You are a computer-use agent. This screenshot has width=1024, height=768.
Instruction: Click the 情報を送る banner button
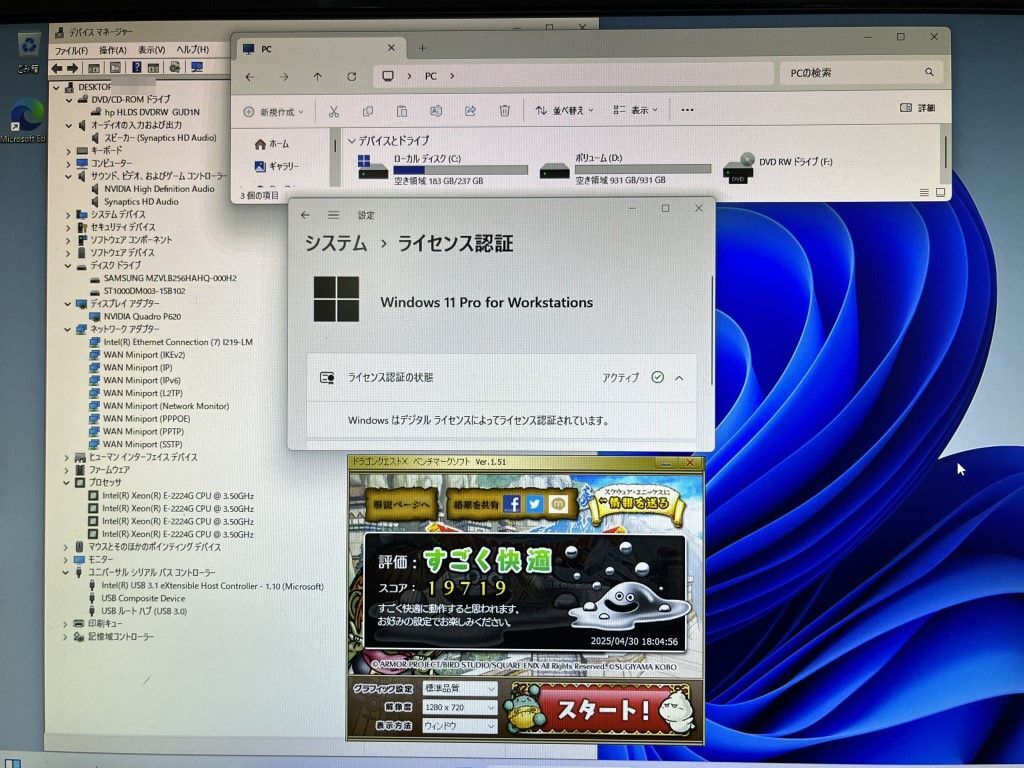[637, 502]
